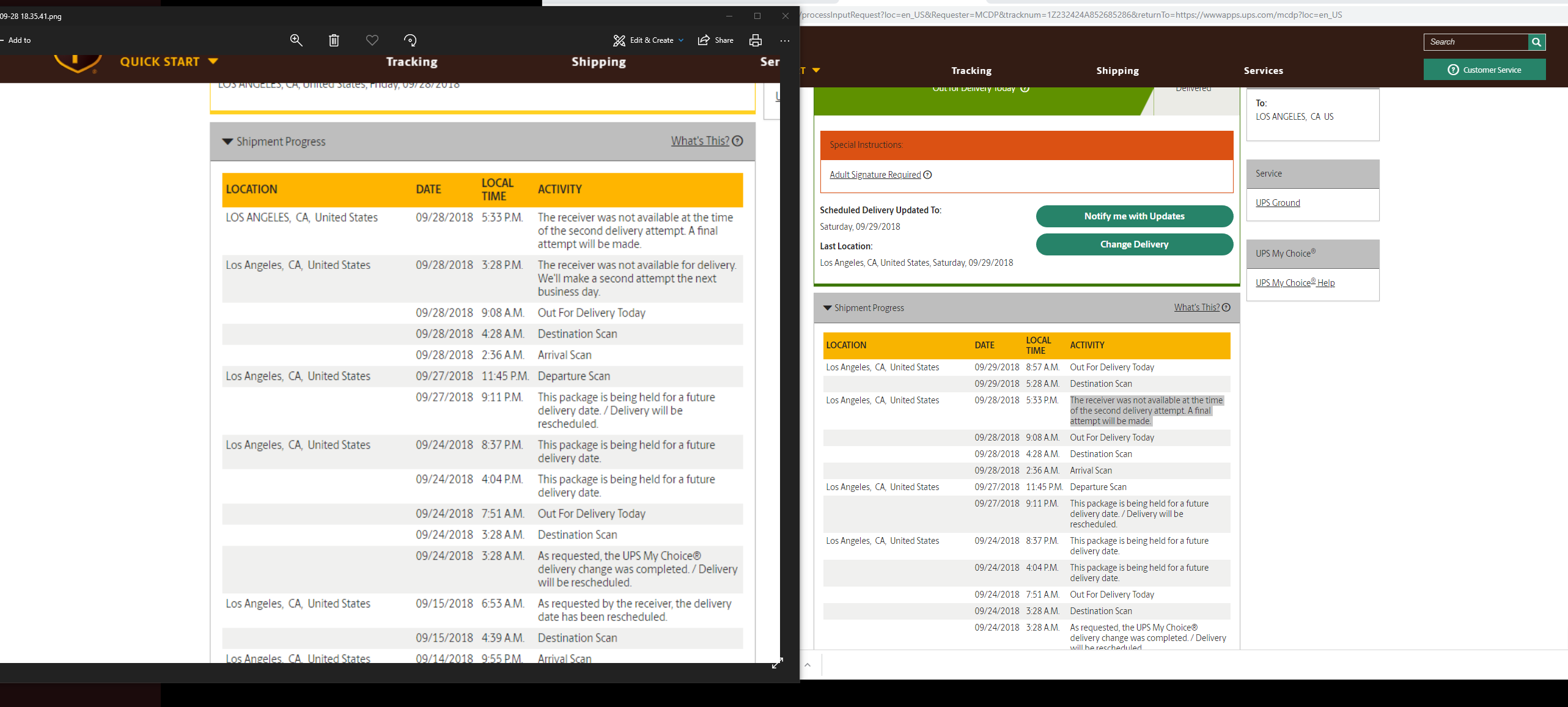Click the UPS site Search input field

[1476, 42]
